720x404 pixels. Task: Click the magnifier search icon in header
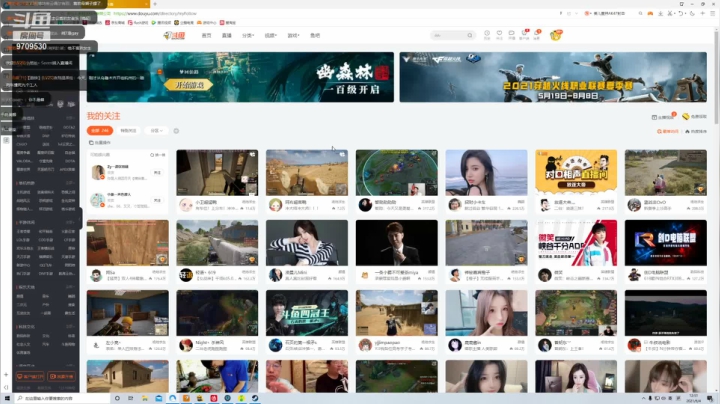pos(470,35)
